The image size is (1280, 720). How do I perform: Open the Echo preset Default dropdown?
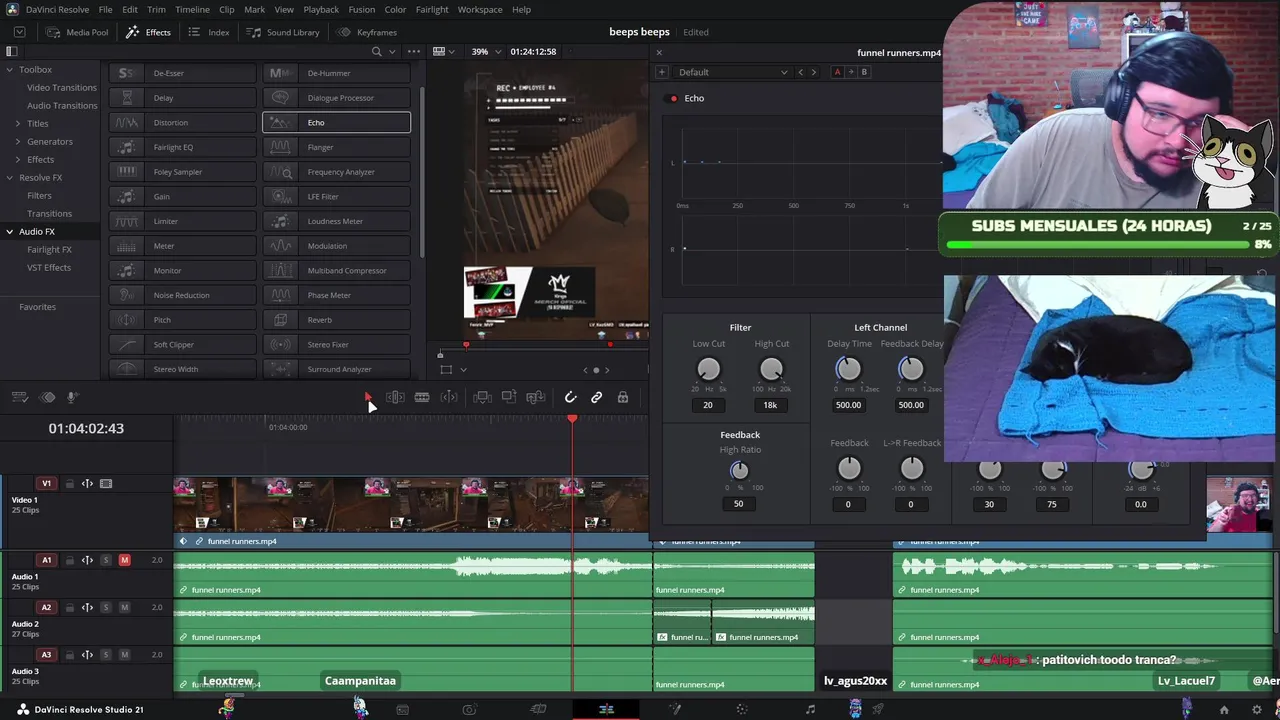coord(733,72)
